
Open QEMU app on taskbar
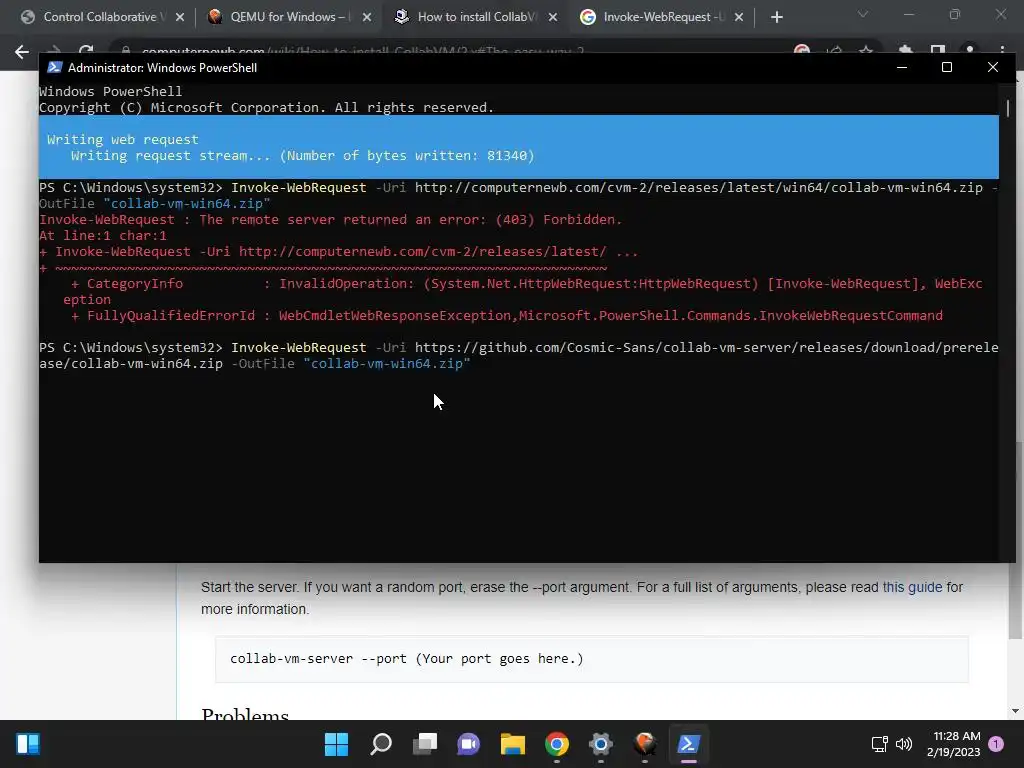tap(645, 744)
